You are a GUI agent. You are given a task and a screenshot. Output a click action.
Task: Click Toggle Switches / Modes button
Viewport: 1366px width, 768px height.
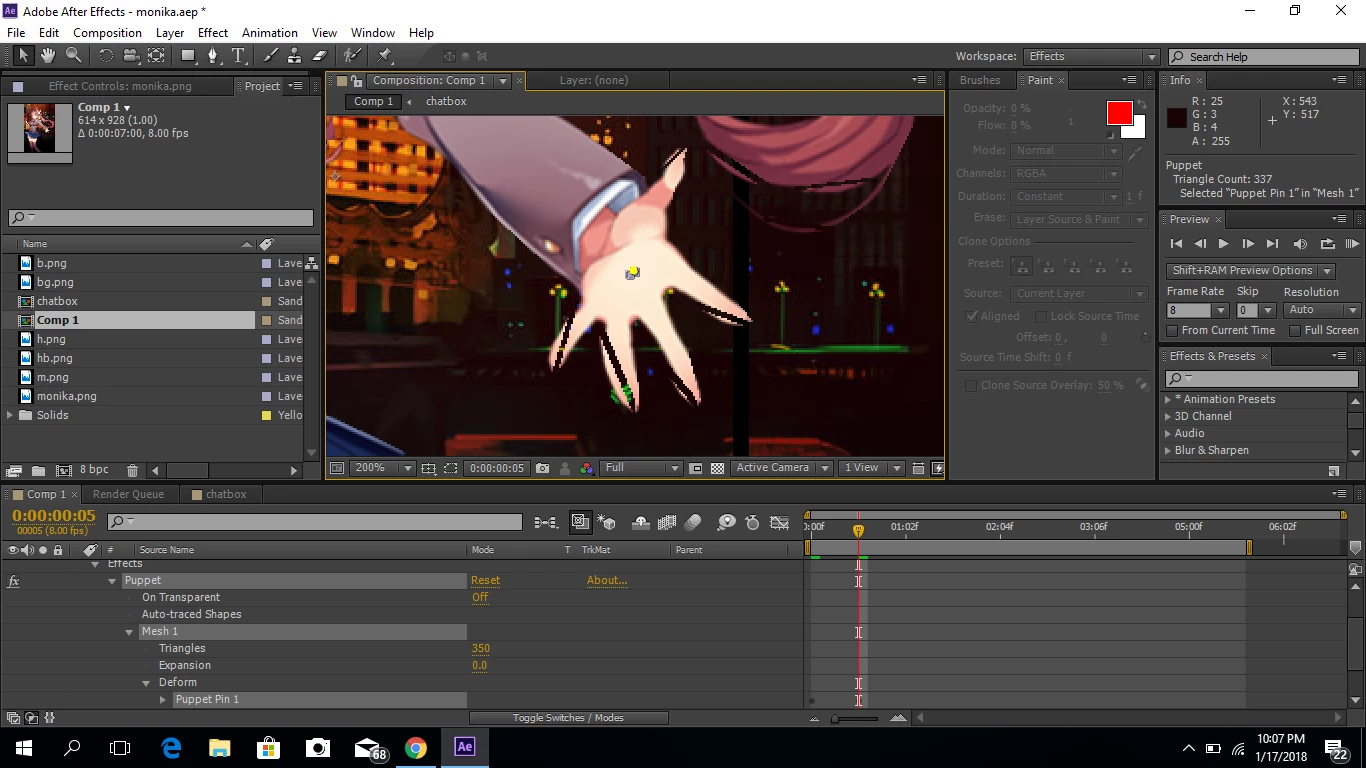(568, 718)
